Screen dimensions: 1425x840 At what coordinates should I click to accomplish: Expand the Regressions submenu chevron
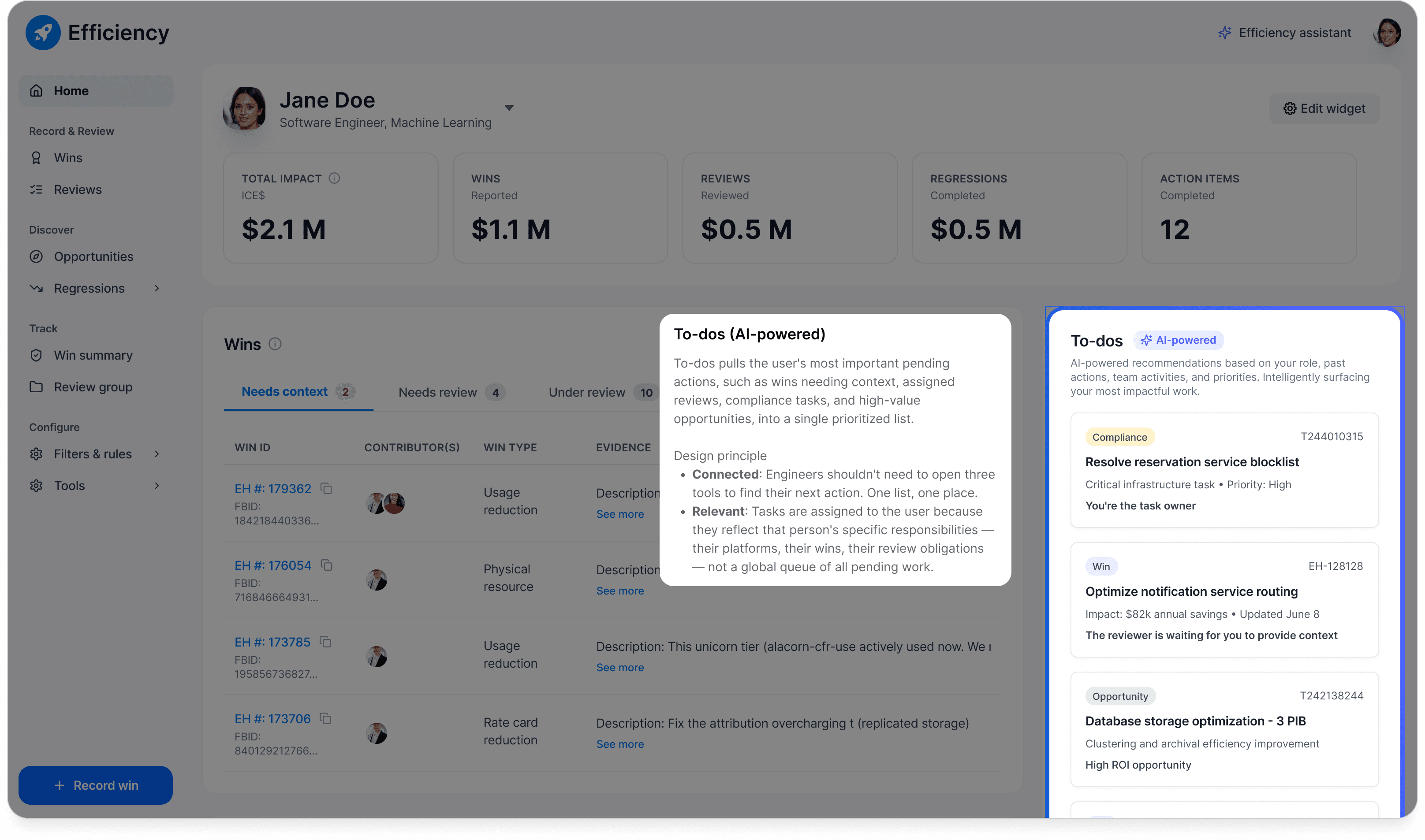(x=157, y=288)
